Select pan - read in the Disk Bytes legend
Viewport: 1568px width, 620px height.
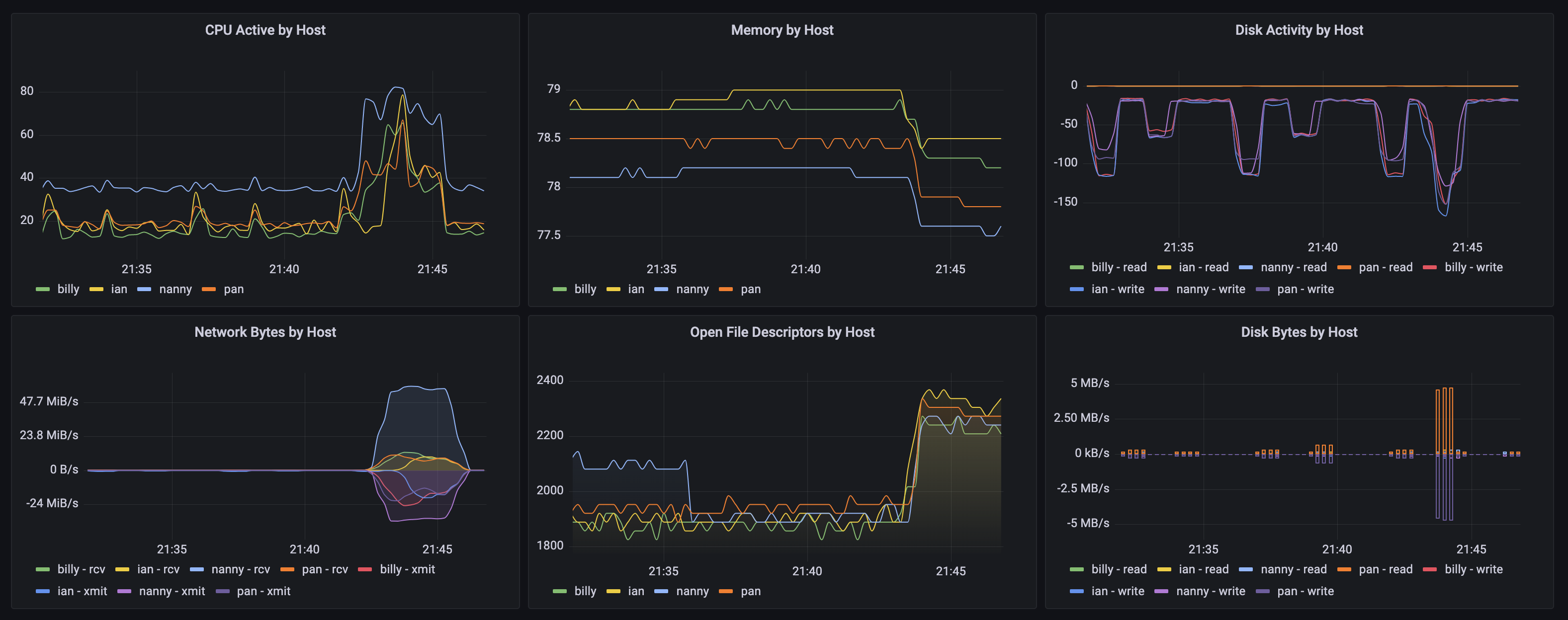click(x=1386, y=569)
